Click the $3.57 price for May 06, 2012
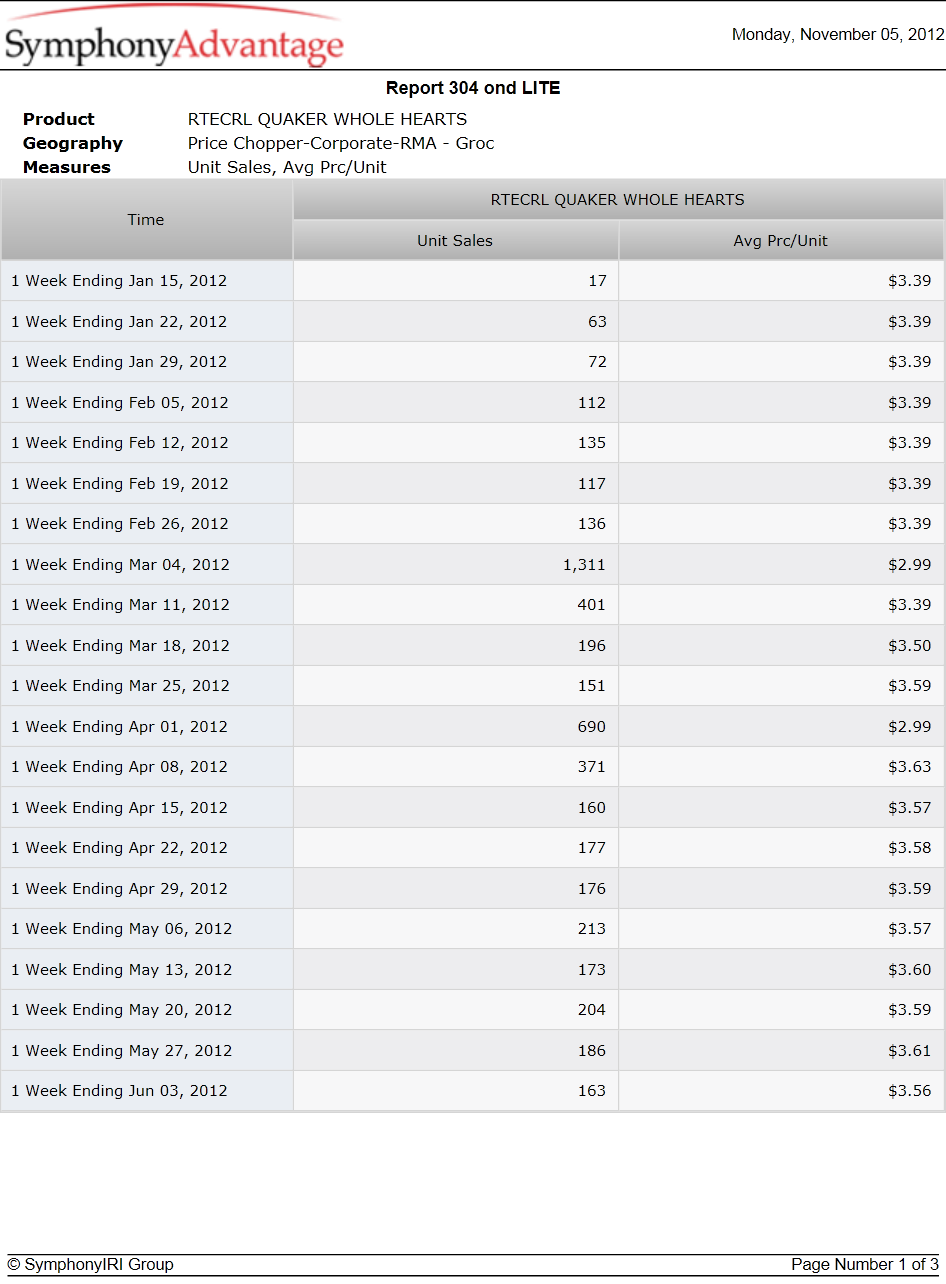This screenshot has width=946, height=1284. [x=910, y=929]
